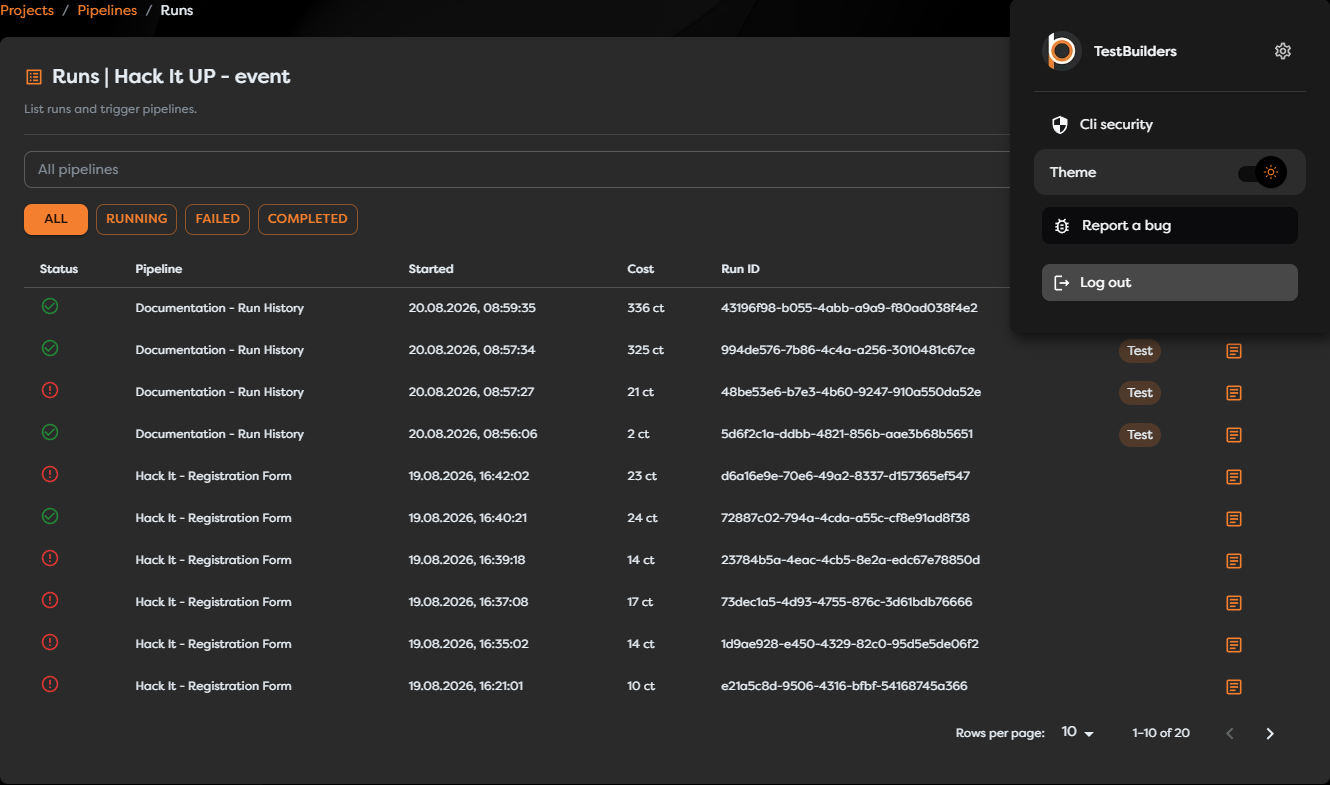Click failed status icon of run 48be53e6
1330x785 pixels.
click(50, 390)
